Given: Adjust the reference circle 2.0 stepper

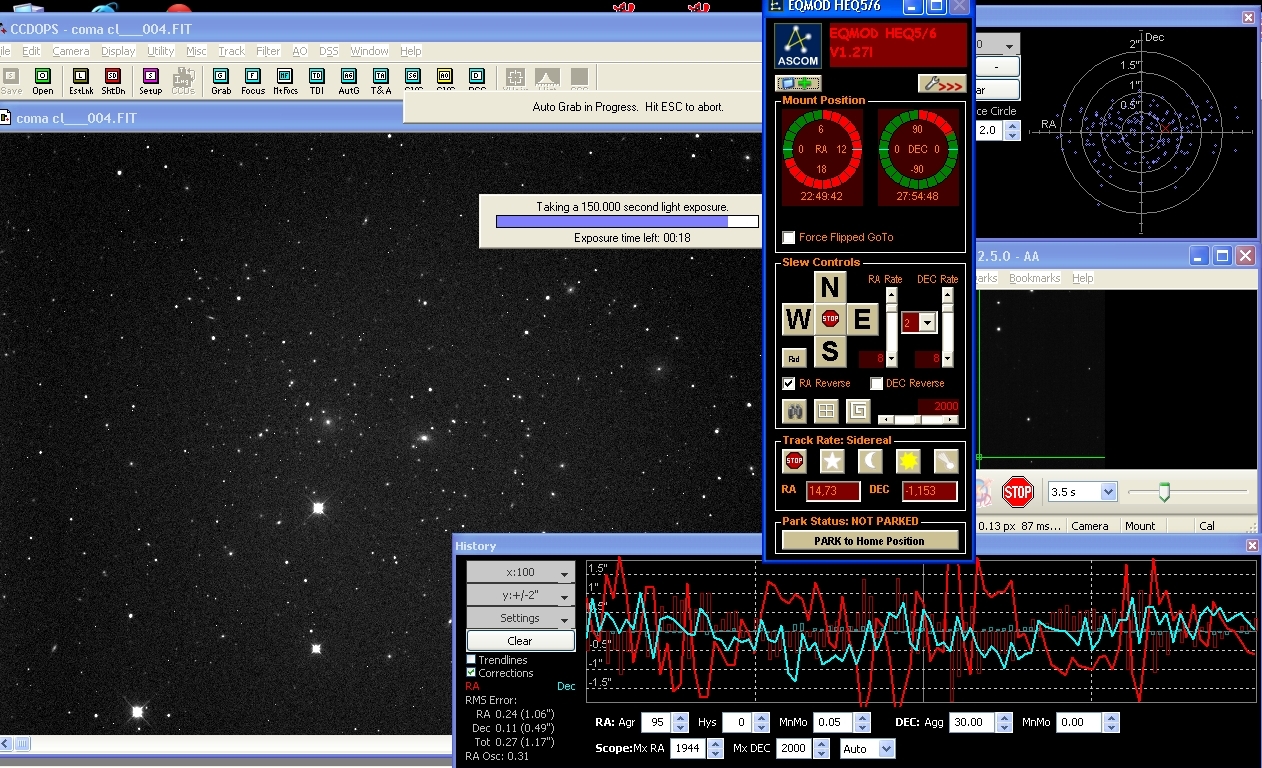Looking at the screenshot, I should pyautogui.click(x=1012, y=131).
